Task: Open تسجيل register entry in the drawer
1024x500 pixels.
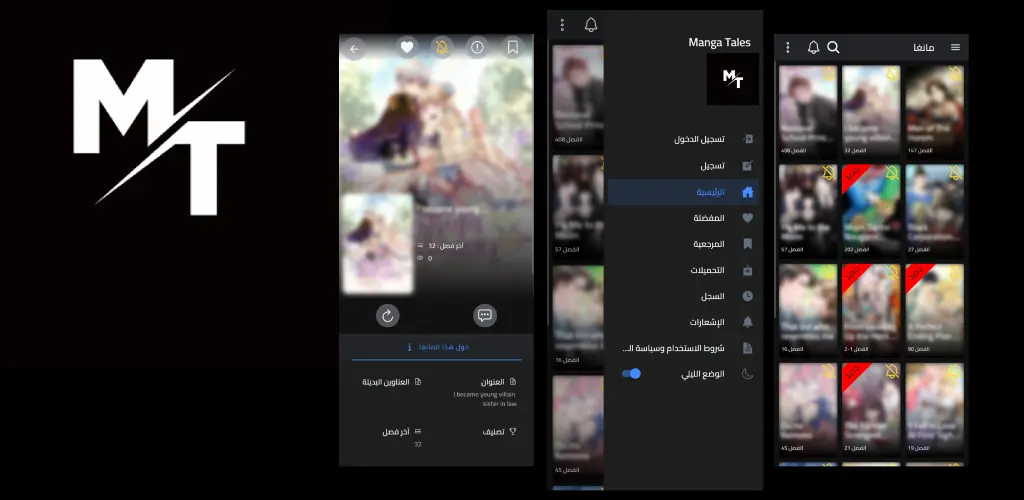Action: (683, 166)
